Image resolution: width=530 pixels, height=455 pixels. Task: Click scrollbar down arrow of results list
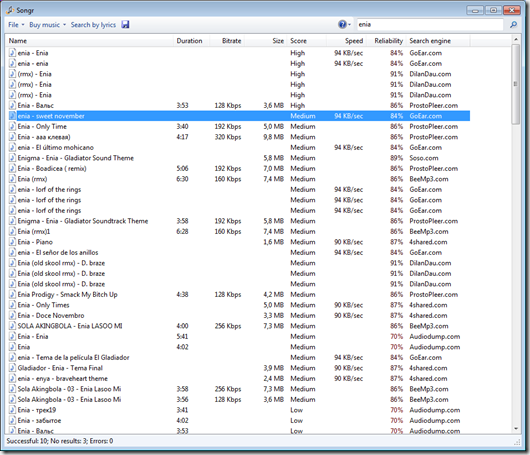[515, 429]
